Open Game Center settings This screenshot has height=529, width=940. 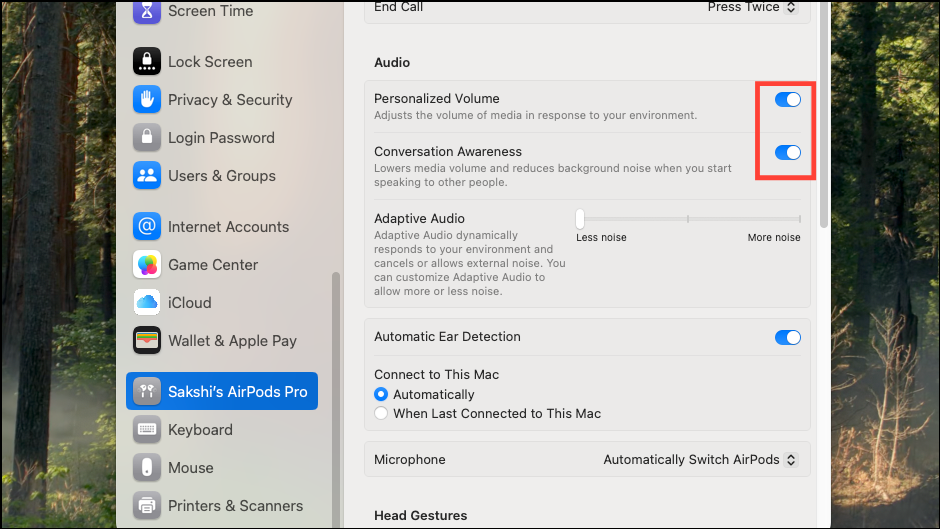coord(213,264)
